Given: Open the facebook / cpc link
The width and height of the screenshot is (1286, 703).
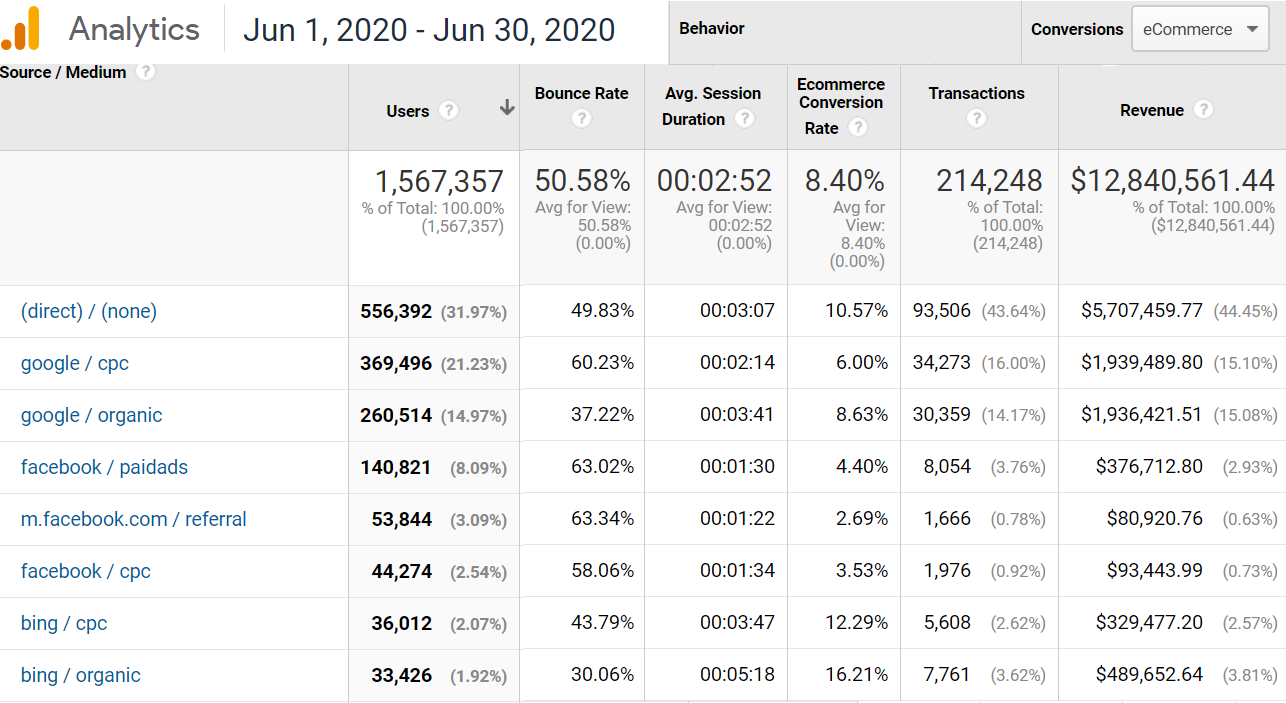Looking at the screenshot, I should [x=86, y=571].
